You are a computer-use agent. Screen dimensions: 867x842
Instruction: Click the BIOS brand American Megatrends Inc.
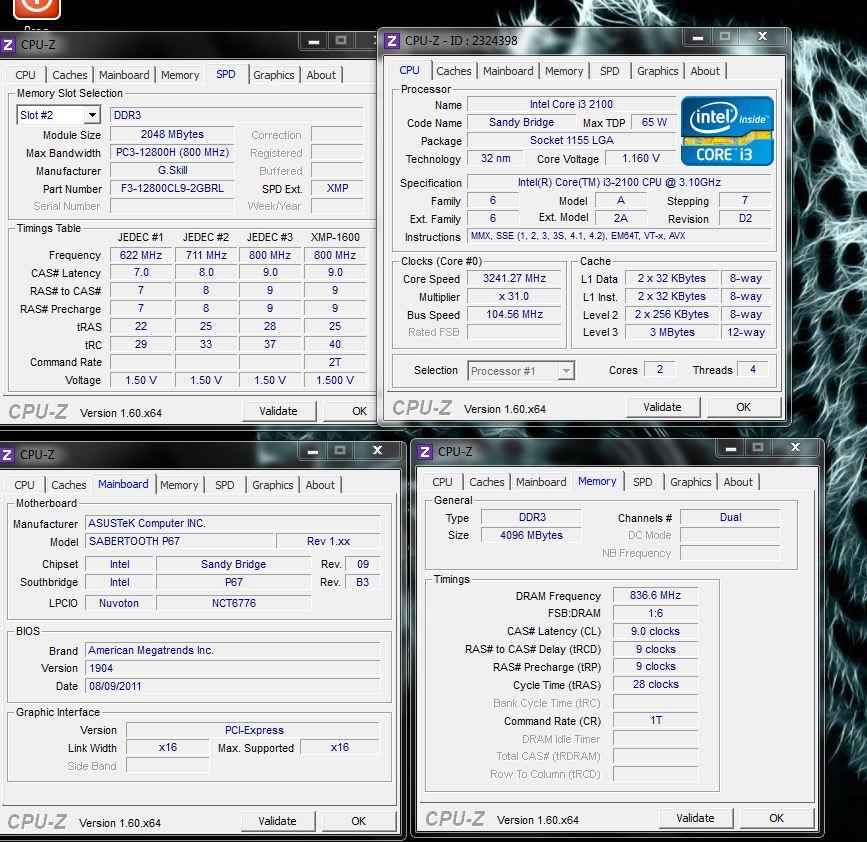(x=233, y=650)
